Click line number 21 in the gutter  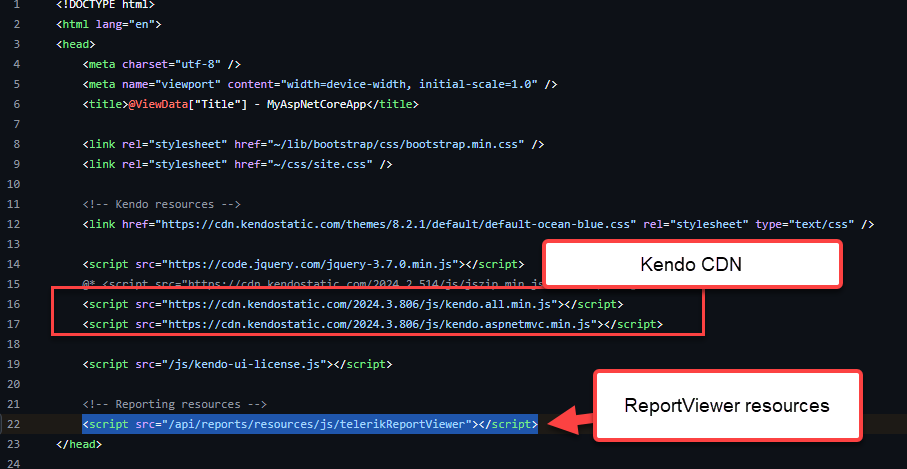[14, 404]
